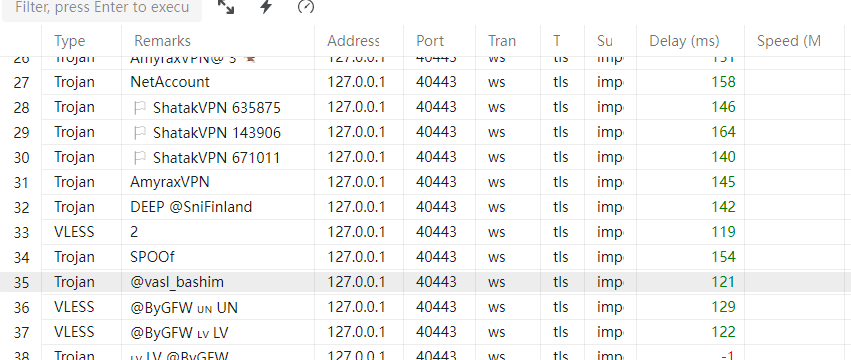
Task: Click the tls cell in row 28
Action: 561,107
